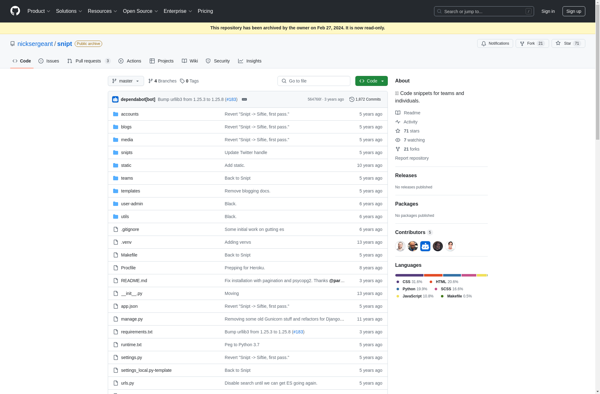Open the Solutions menu dropdown
Image resolution: width=600 pixels, height=394 pixels.
pos(69,11)
